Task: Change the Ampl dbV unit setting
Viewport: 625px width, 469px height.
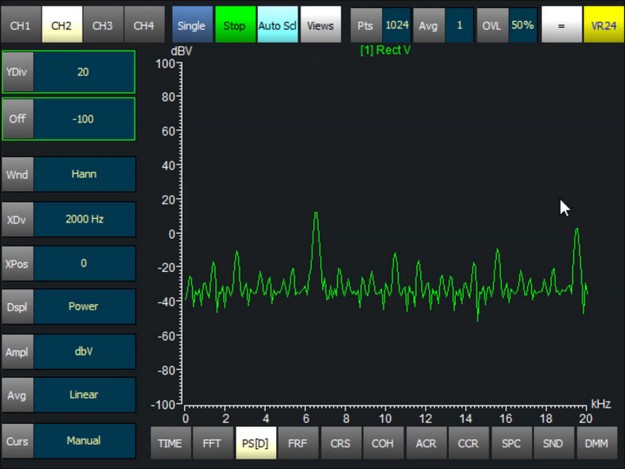Action: 84,351
